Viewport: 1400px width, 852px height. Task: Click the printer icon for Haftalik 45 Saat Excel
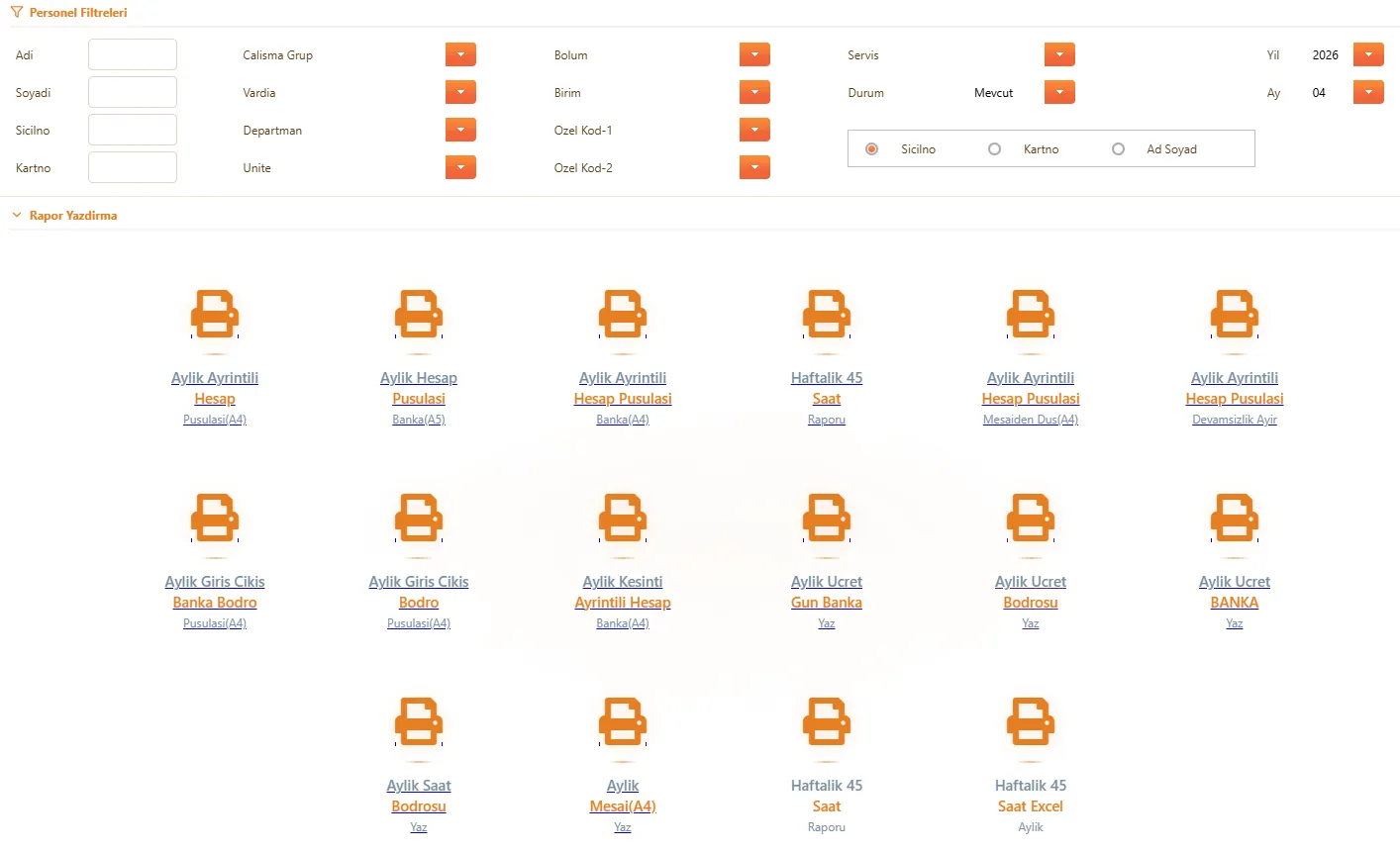tap(1031, 722)
